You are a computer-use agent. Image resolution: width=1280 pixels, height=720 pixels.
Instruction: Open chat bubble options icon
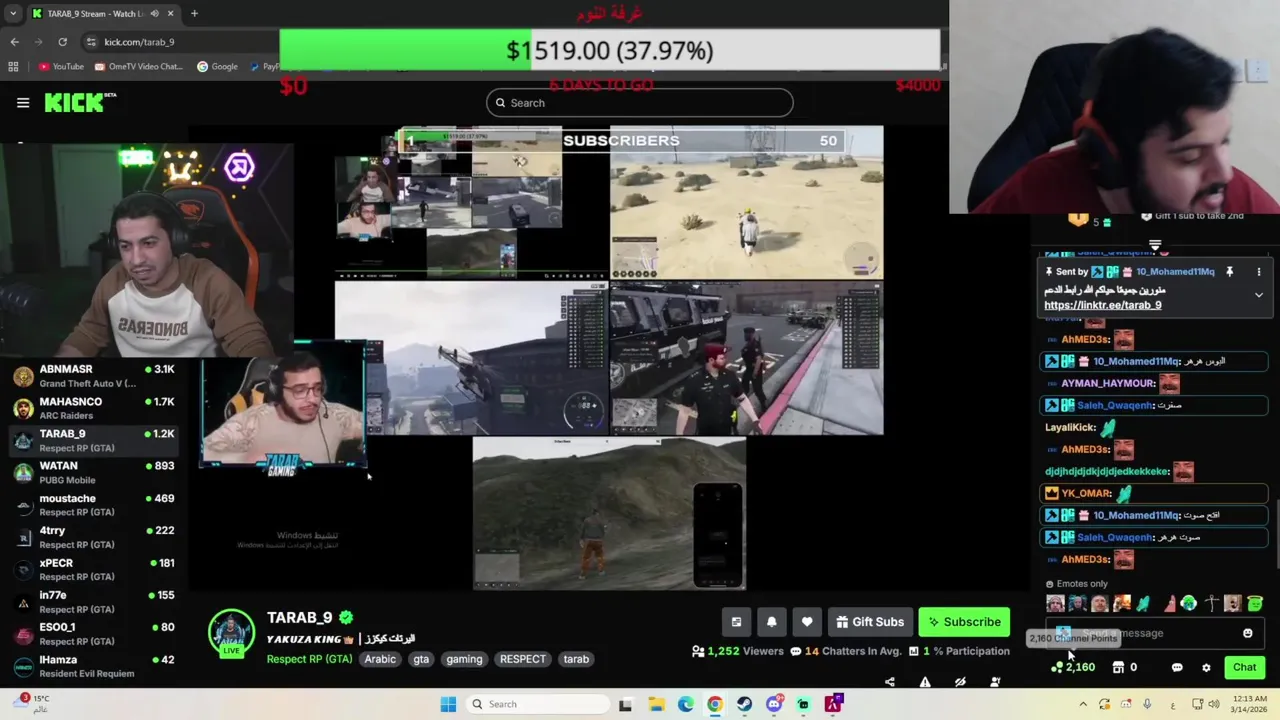(1177, 667)
